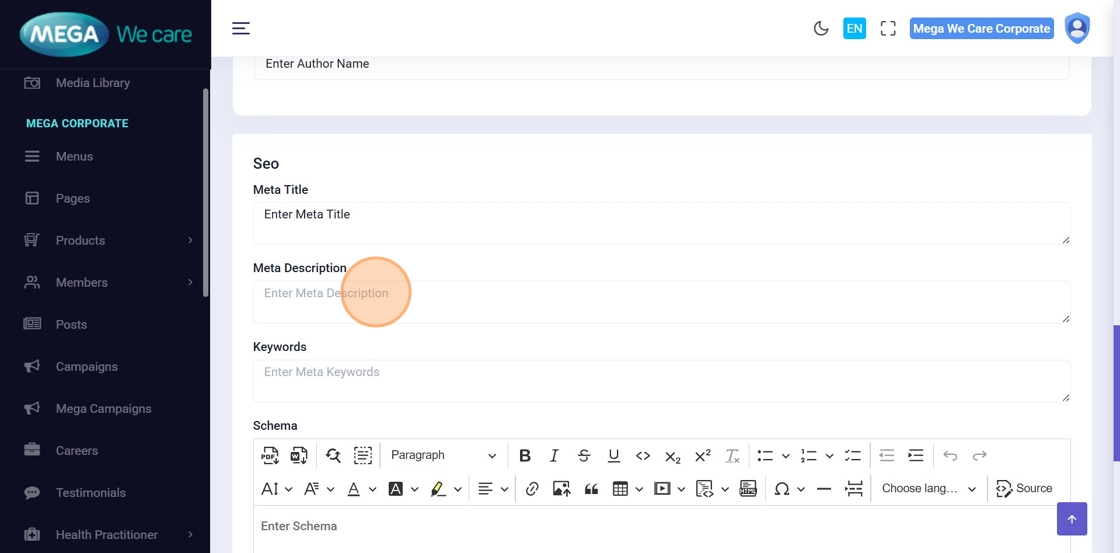Image resolution: width=1120 pixels, height=553 pixels.
Task: Open the highlight color picker
Action: [x=457, y=489]
